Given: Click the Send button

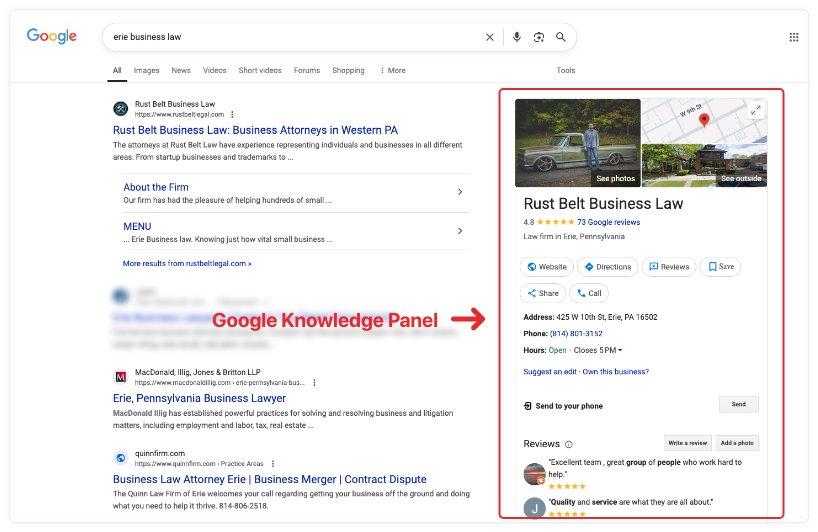Looking at the screenshot, I should click(x=739, y=405).
